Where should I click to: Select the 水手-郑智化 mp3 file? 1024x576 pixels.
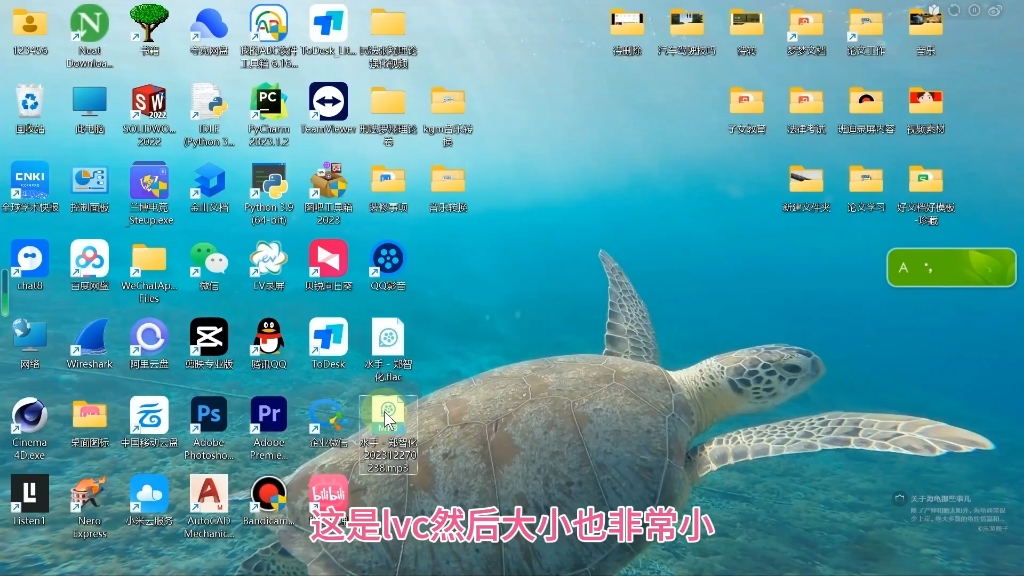[x=388, y=413]
